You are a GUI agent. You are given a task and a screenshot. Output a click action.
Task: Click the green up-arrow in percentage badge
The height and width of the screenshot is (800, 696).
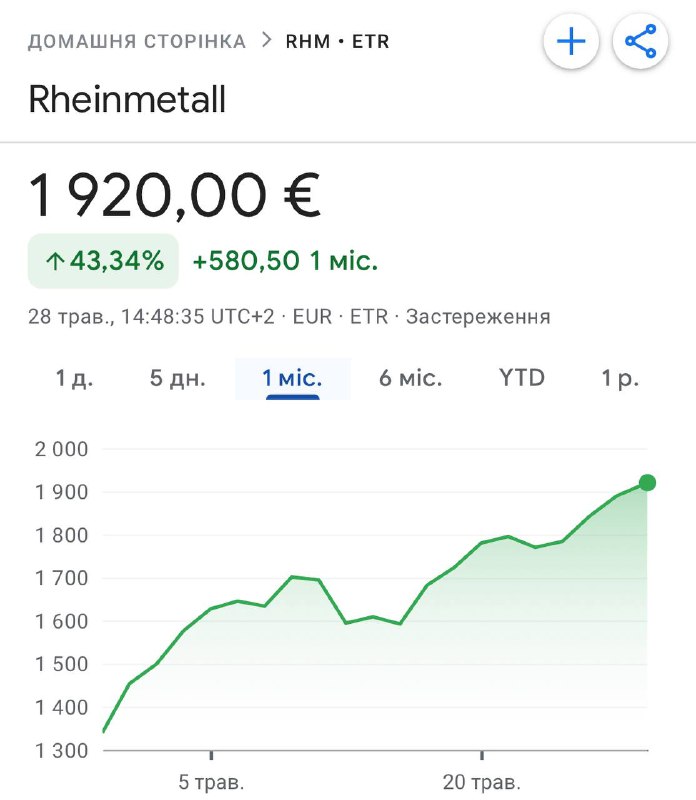[x=55, y=261]
